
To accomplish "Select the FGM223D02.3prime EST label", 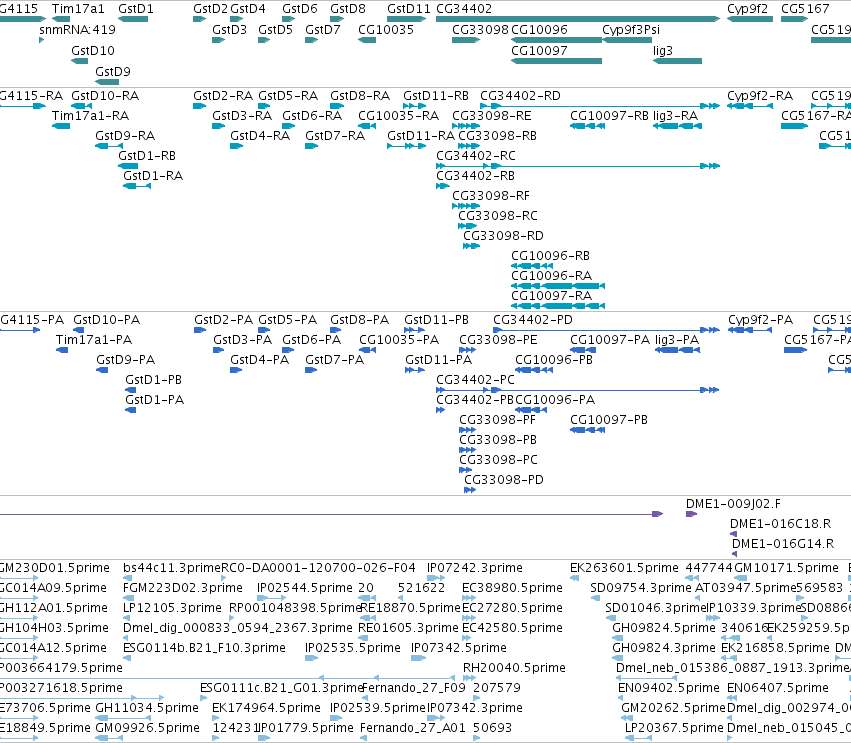I will 183,588.
